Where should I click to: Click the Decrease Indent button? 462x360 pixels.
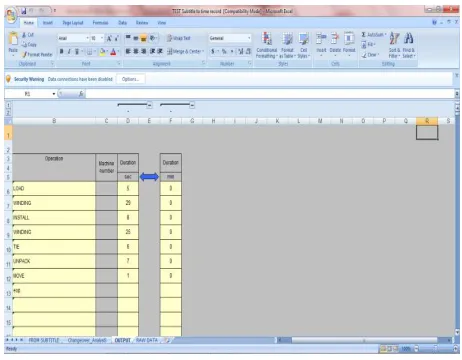[152, 51]
